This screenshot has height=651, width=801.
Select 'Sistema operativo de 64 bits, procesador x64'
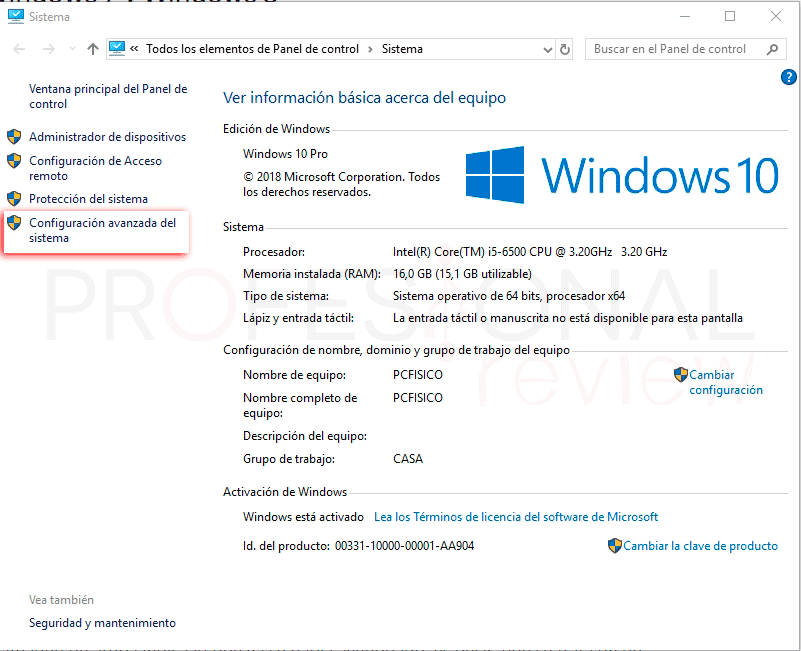[509, 296]
